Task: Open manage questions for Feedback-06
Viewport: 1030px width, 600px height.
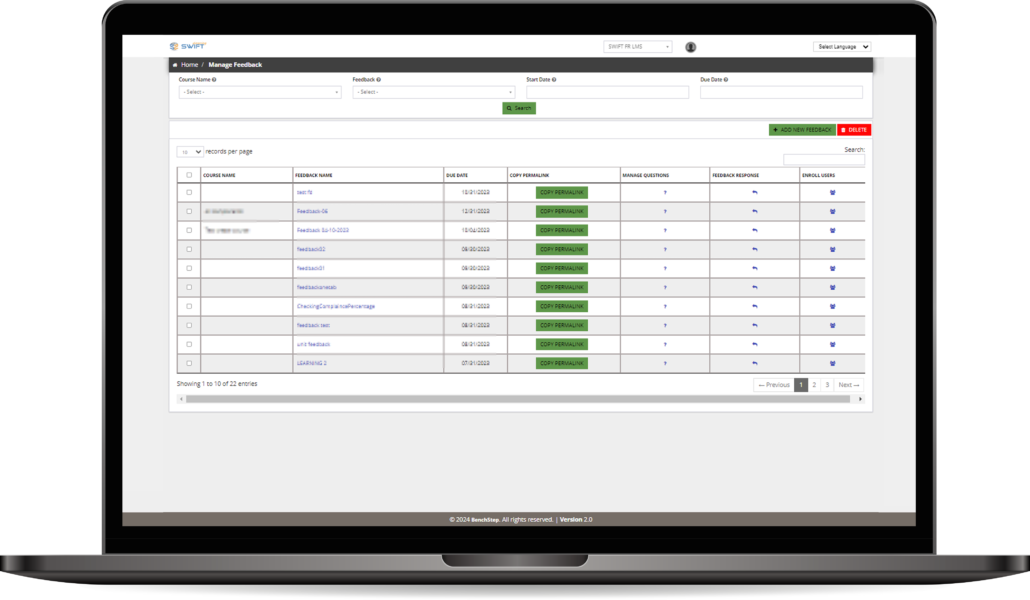Action: point(665,212)
